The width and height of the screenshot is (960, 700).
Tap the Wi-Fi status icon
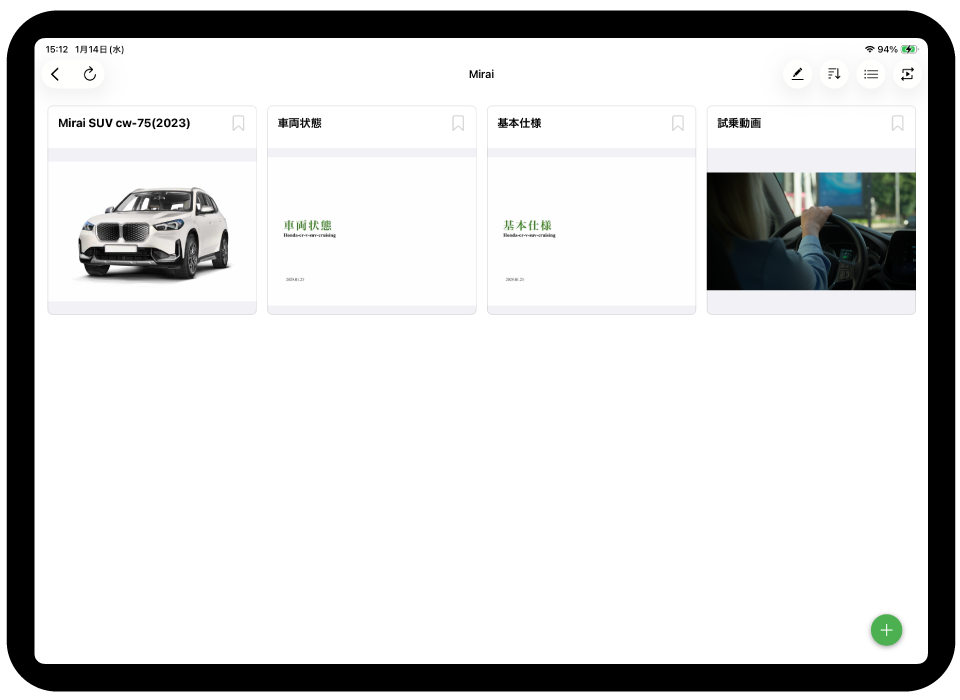[869, 49]
